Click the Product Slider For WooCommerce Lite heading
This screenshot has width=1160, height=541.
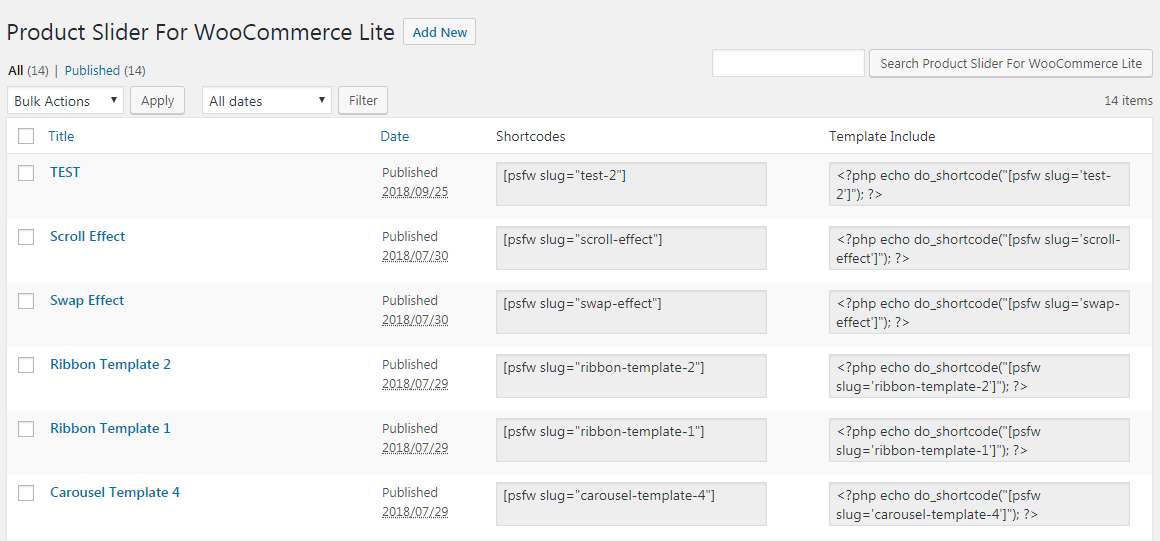(x=200, y=33)
